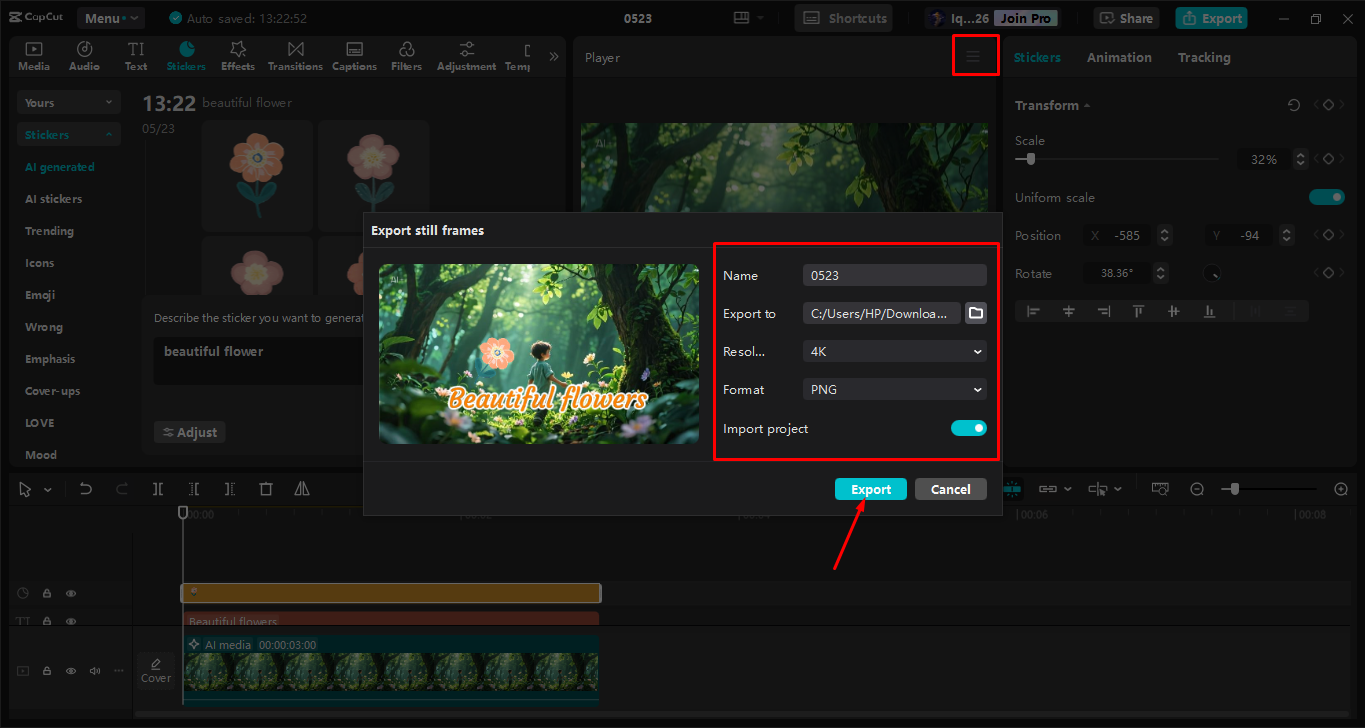Undo the last action
Image resolution: width=1365 pixels, height=728 pixels.
coord(85,488)
